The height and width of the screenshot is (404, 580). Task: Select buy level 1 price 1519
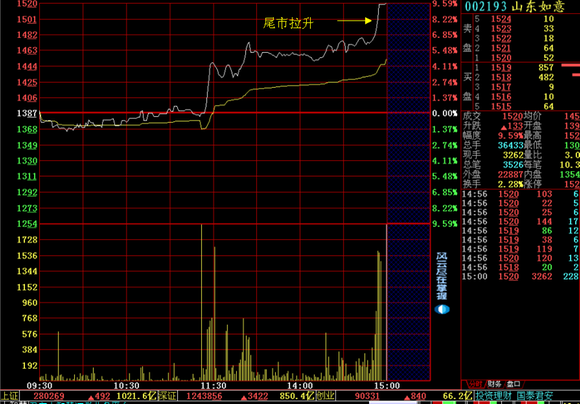pyautogui.click(x=501, y=68)
